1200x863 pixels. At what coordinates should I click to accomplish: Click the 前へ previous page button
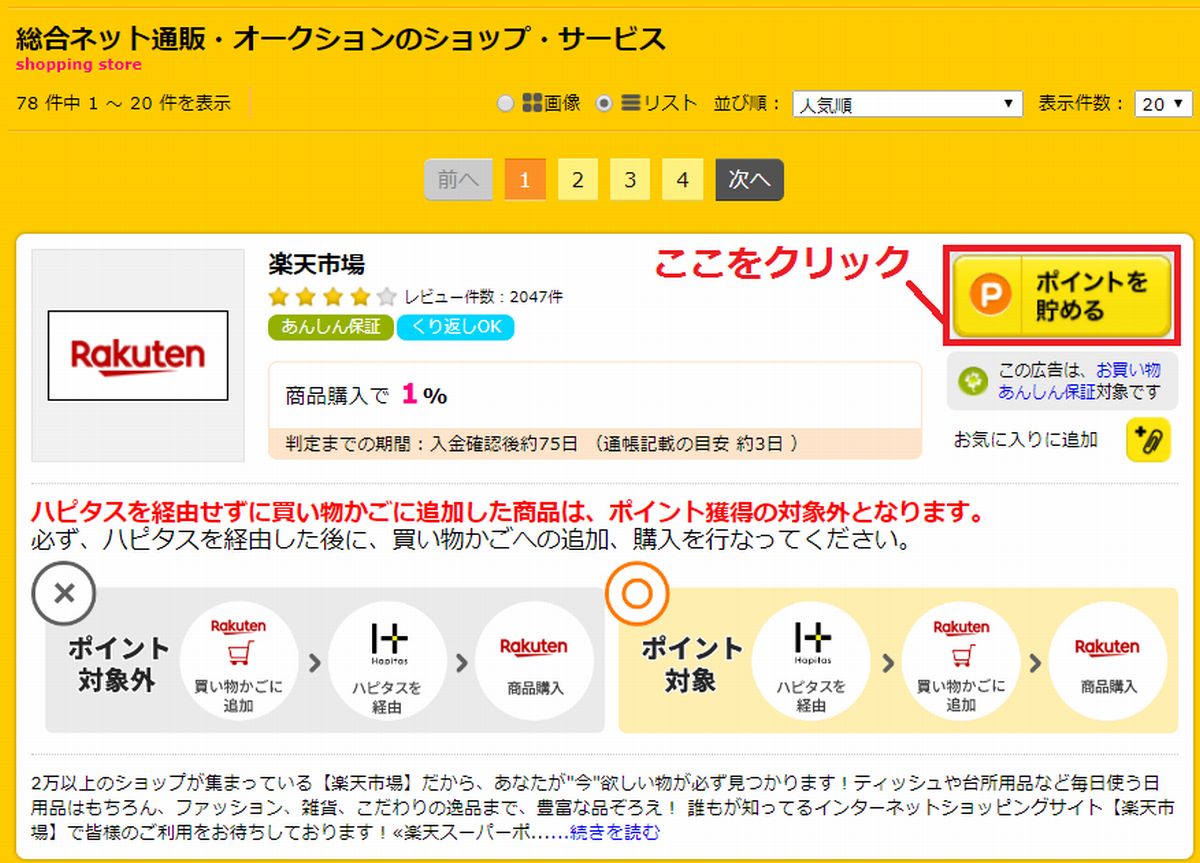(458, 180)
